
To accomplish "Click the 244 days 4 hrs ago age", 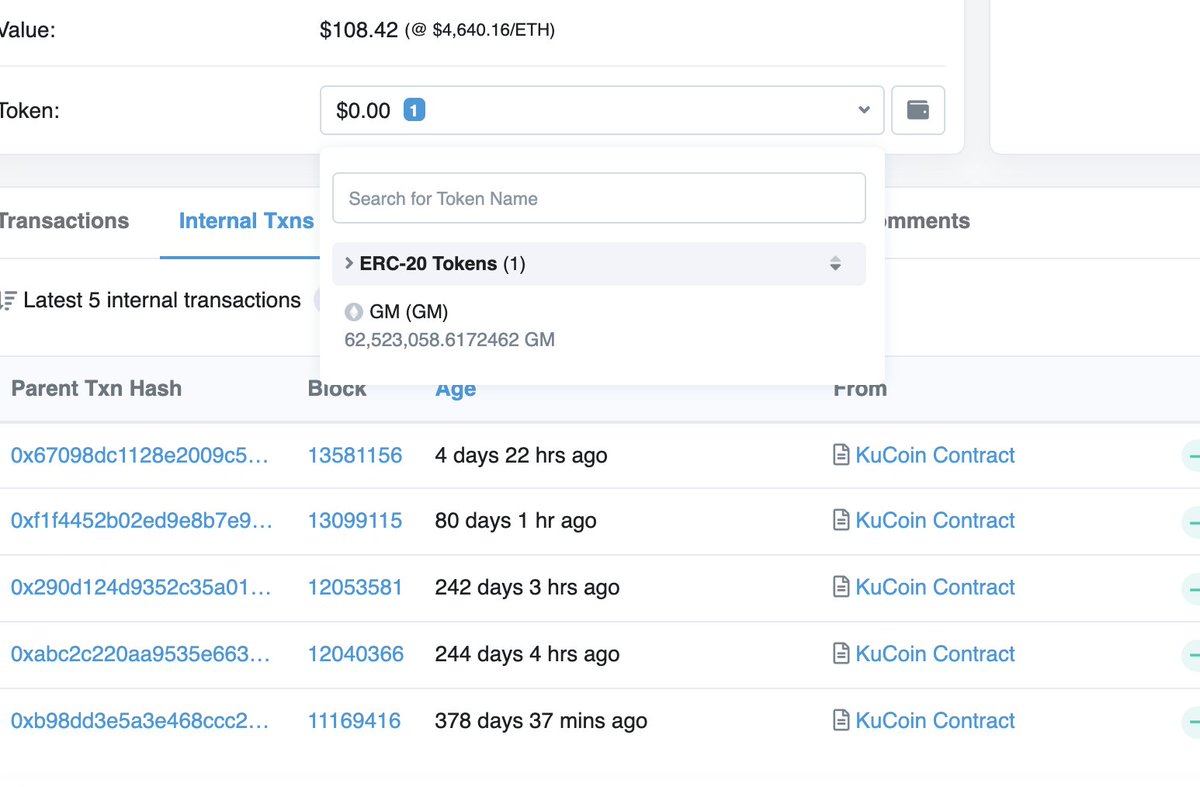I will pyautogui.click(x=527, y=654).
